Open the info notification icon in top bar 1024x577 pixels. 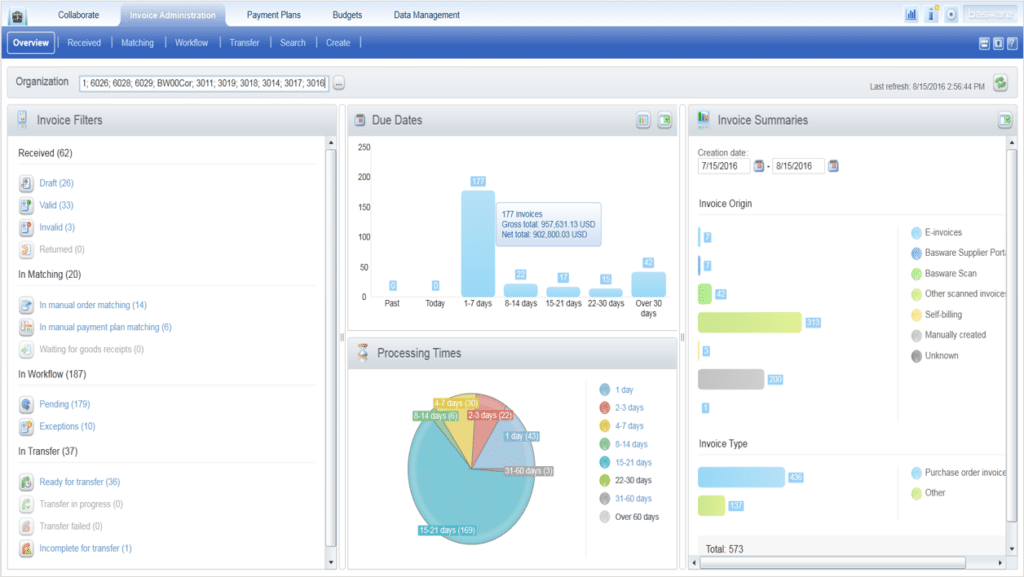coord(933,14)
